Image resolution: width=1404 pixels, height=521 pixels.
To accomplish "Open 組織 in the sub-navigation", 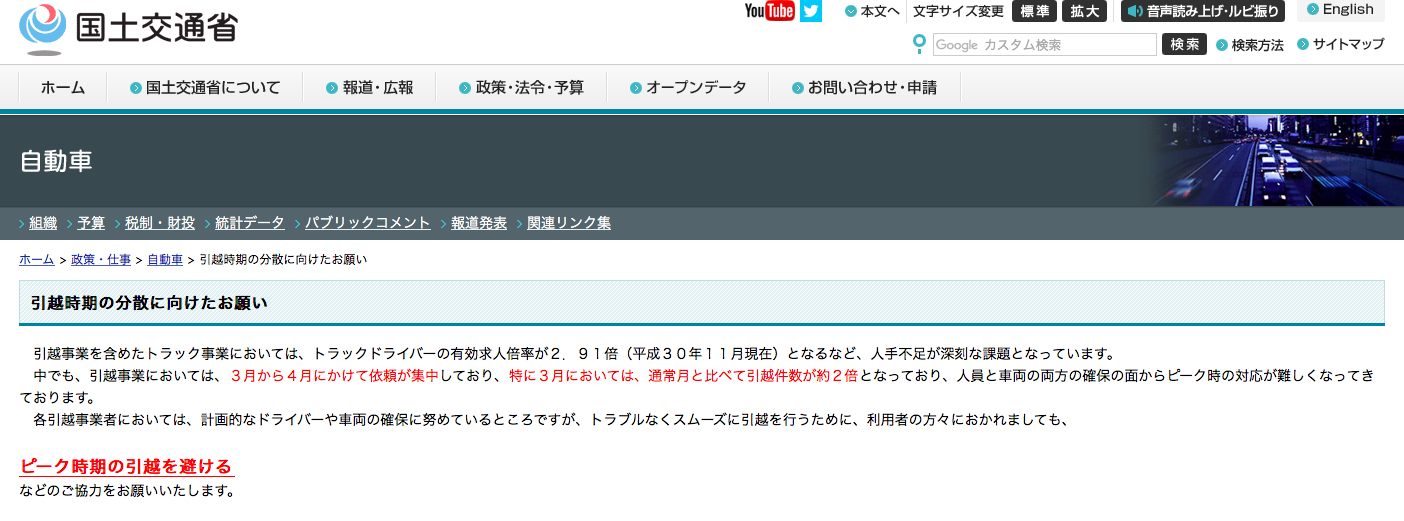I will click(x=43, y=223).
